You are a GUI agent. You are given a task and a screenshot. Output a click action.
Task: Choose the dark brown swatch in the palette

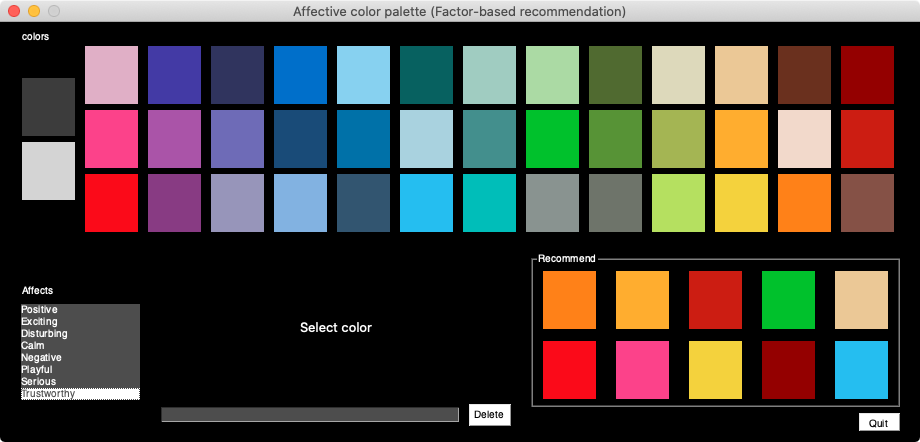[804, 75]
